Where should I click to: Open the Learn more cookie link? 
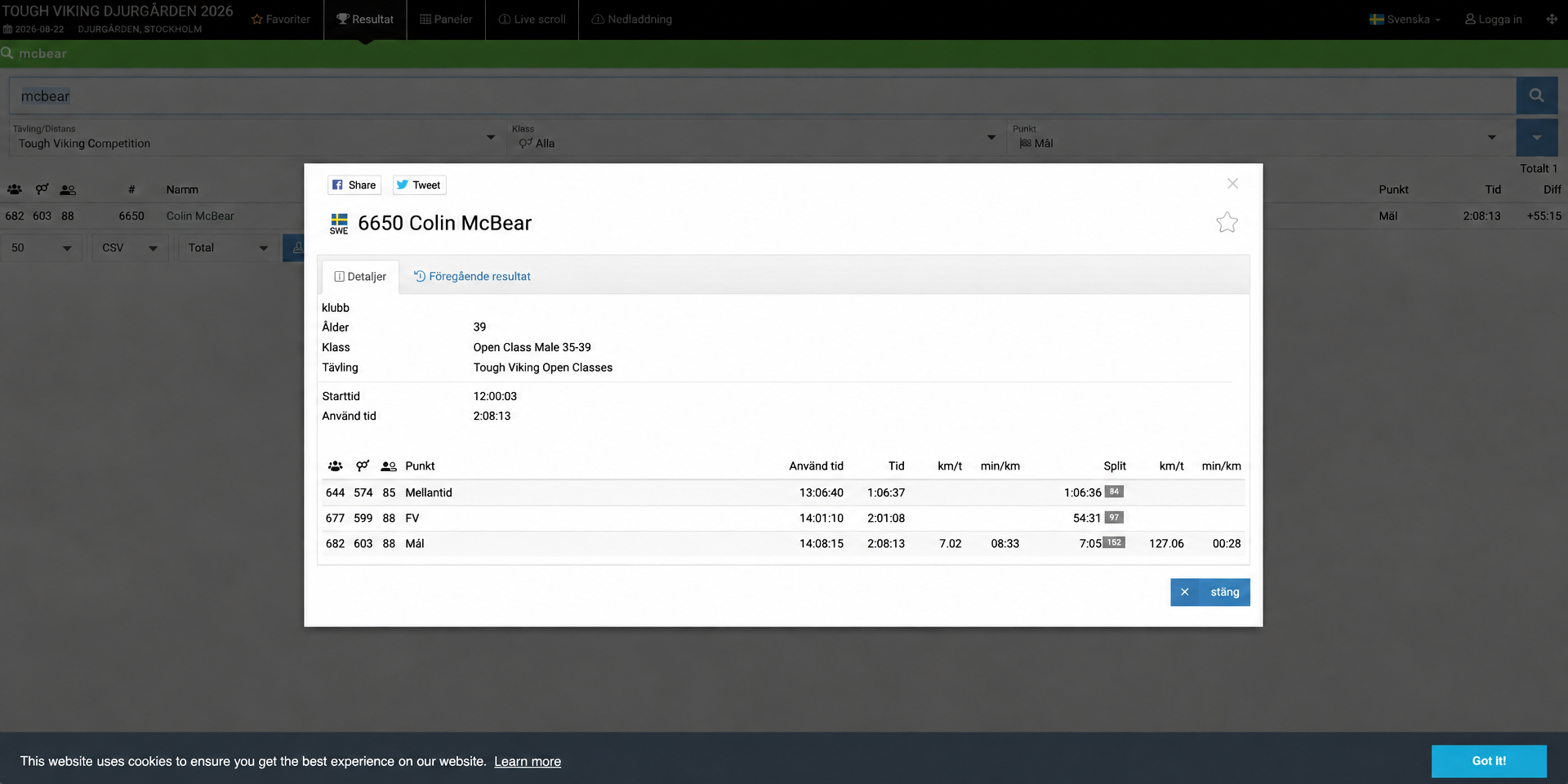pyautogui.click(x=528, y=762)
